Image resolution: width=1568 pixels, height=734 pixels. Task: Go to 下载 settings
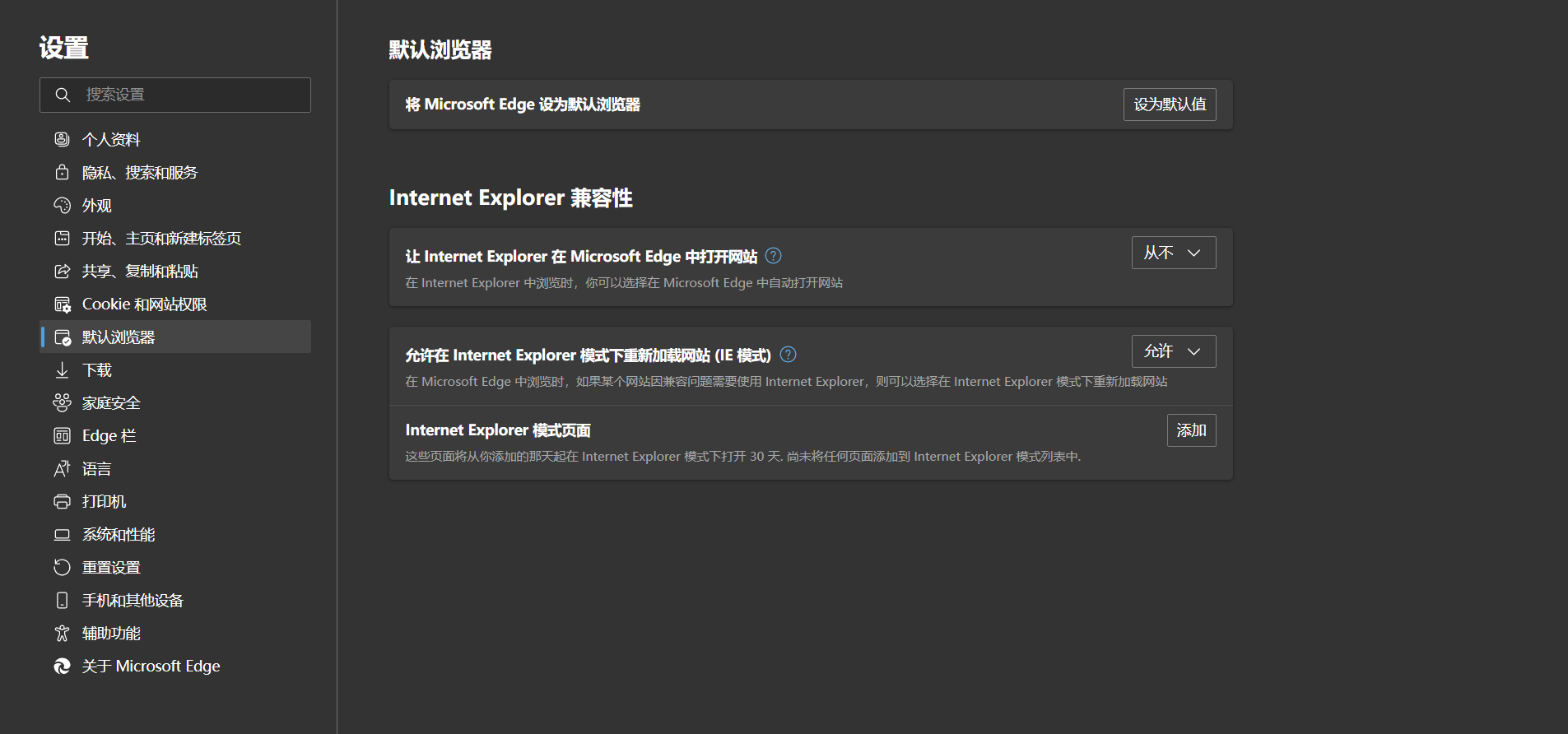click(175, 369)
